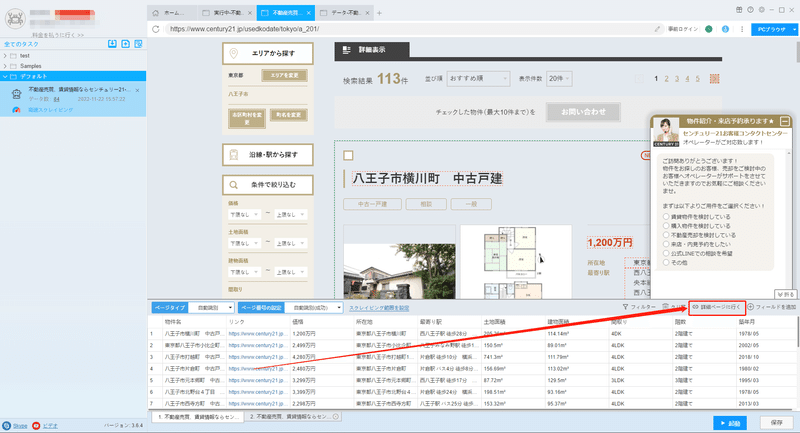Click the red video icon in status bar

coord(36,425)
